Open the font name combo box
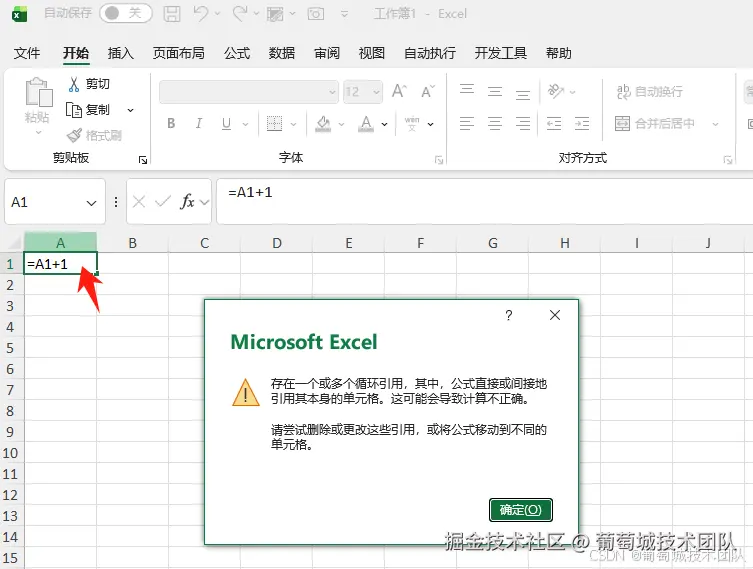This screenshot has height=569, width=753. coord(249,92)
